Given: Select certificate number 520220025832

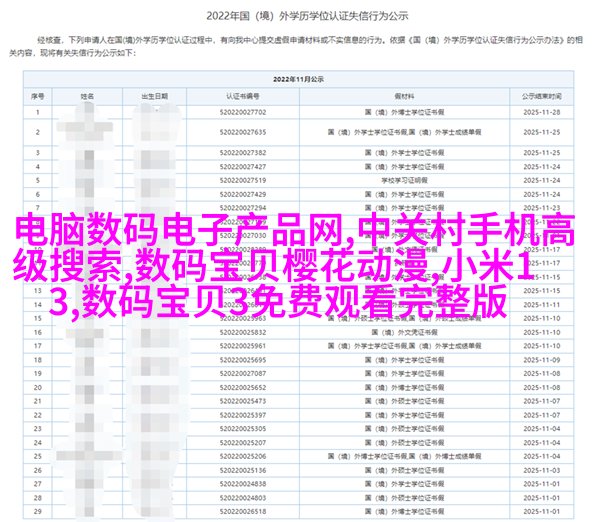Looking at the screenshot, I should [x=243, y=333].
